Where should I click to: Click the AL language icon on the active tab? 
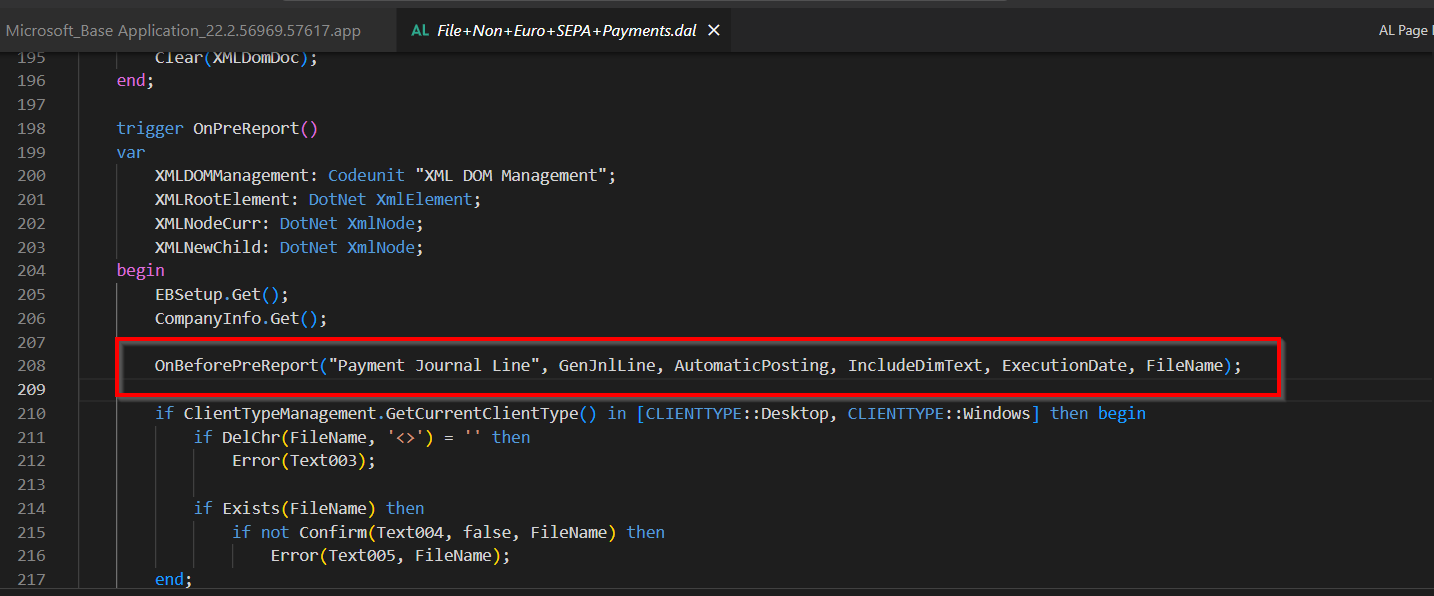pos(419,29)
